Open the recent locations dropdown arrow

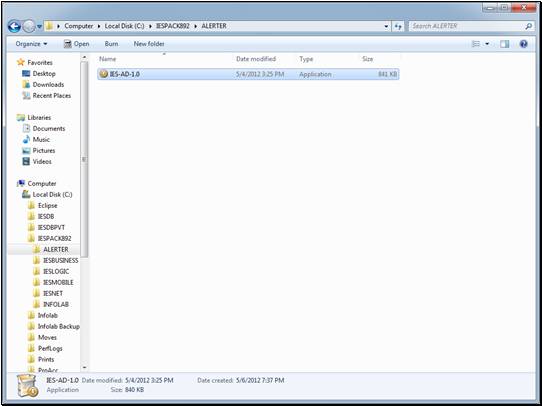(39, 27)
